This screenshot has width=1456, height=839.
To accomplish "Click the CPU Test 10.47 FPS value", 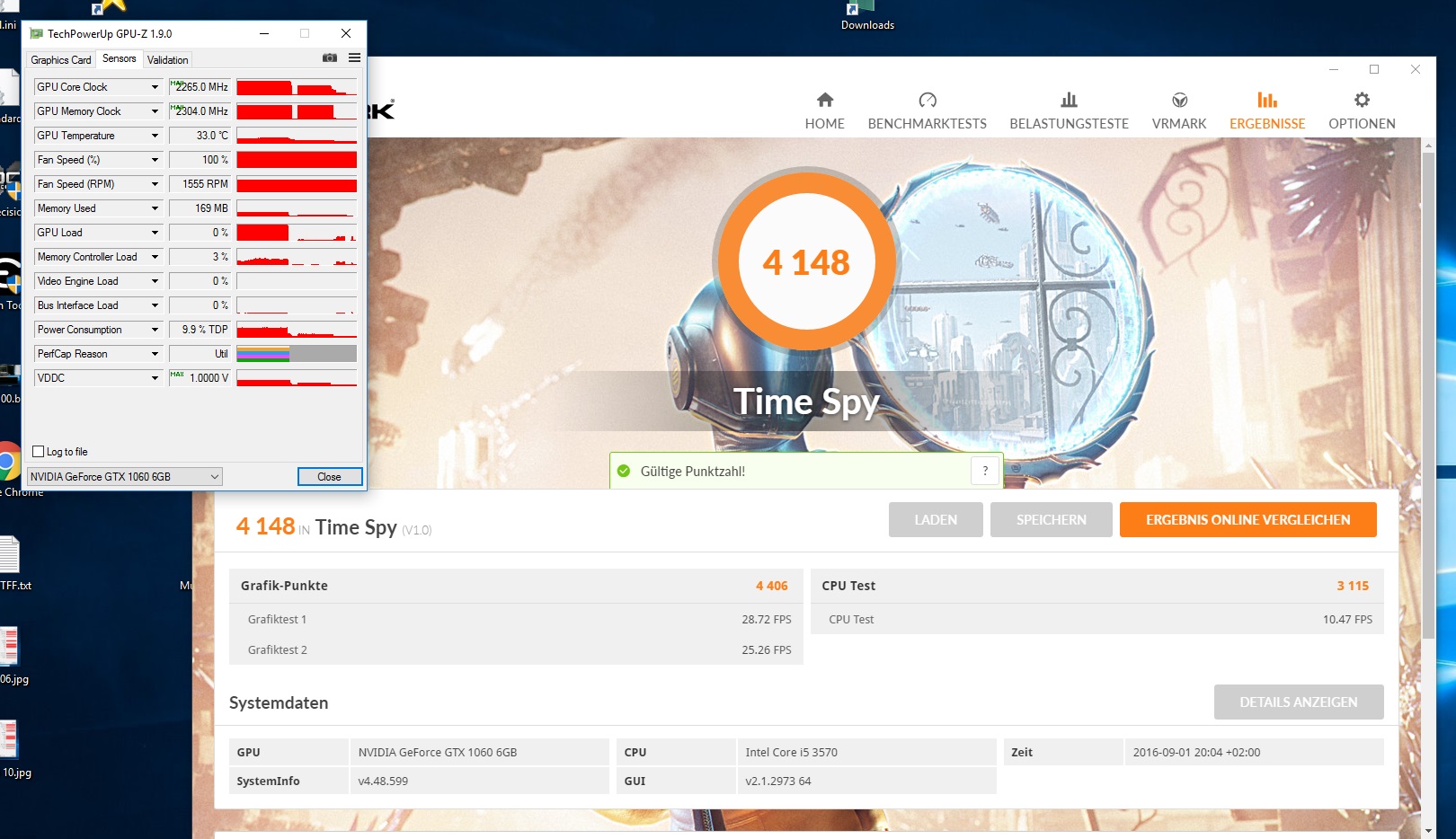I will tap(1347, 619).
